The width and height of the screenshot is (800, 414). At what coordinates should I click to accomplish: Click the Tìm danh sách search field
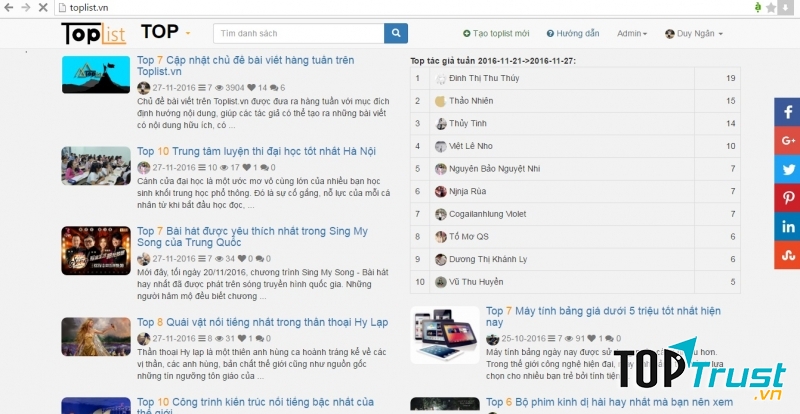[298, 33]
